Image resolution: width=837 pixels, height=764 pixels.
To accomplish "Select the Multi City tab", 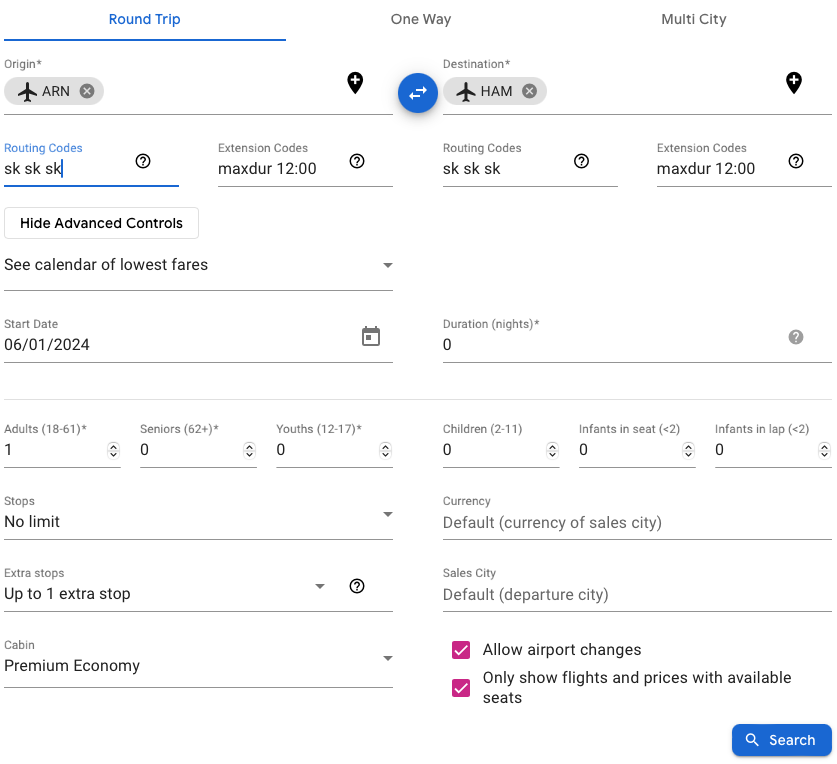I will click(693, 19).
